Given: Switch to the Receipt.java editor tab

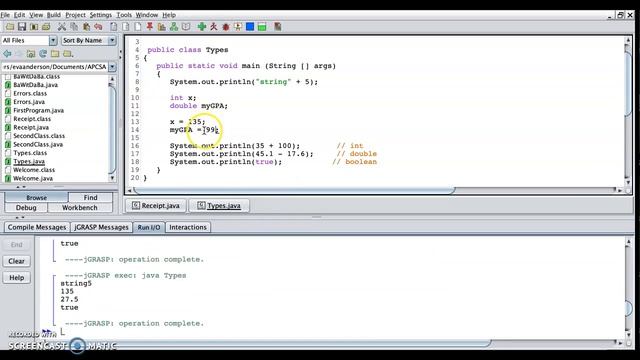Looking at the screenshot, I should click(156, 206).
